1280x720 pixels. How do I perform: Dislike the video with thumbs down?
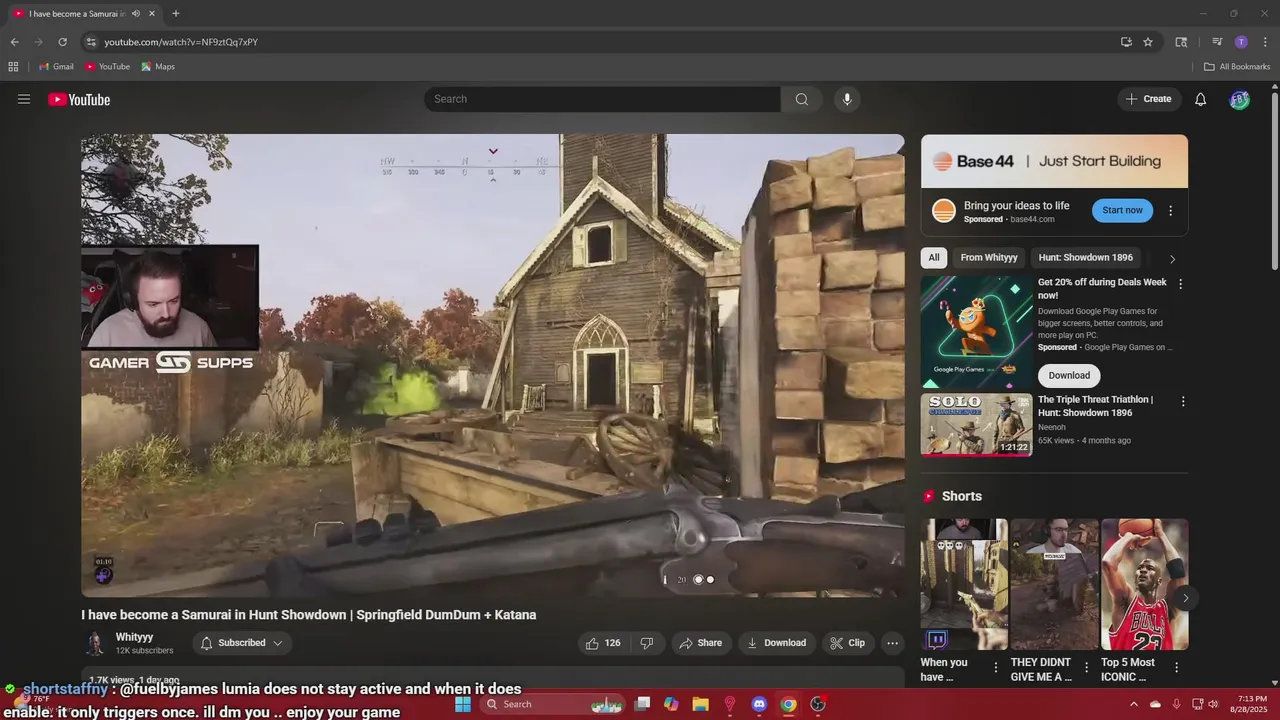click(x=647, y=643)
